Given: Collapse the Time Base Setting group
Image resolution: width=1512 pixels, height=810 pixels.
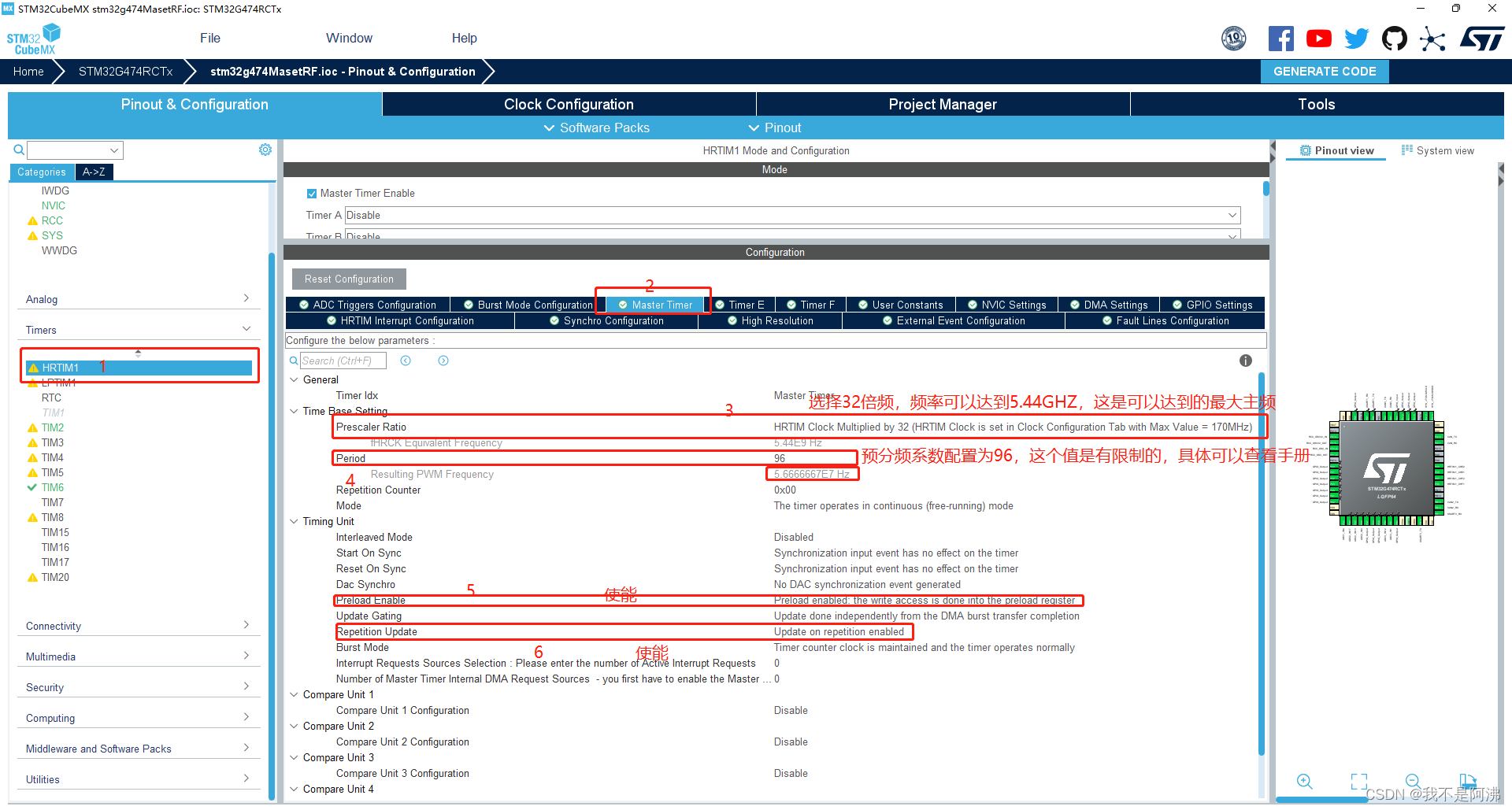Looking at the screenshot, I should click(295, 411).
